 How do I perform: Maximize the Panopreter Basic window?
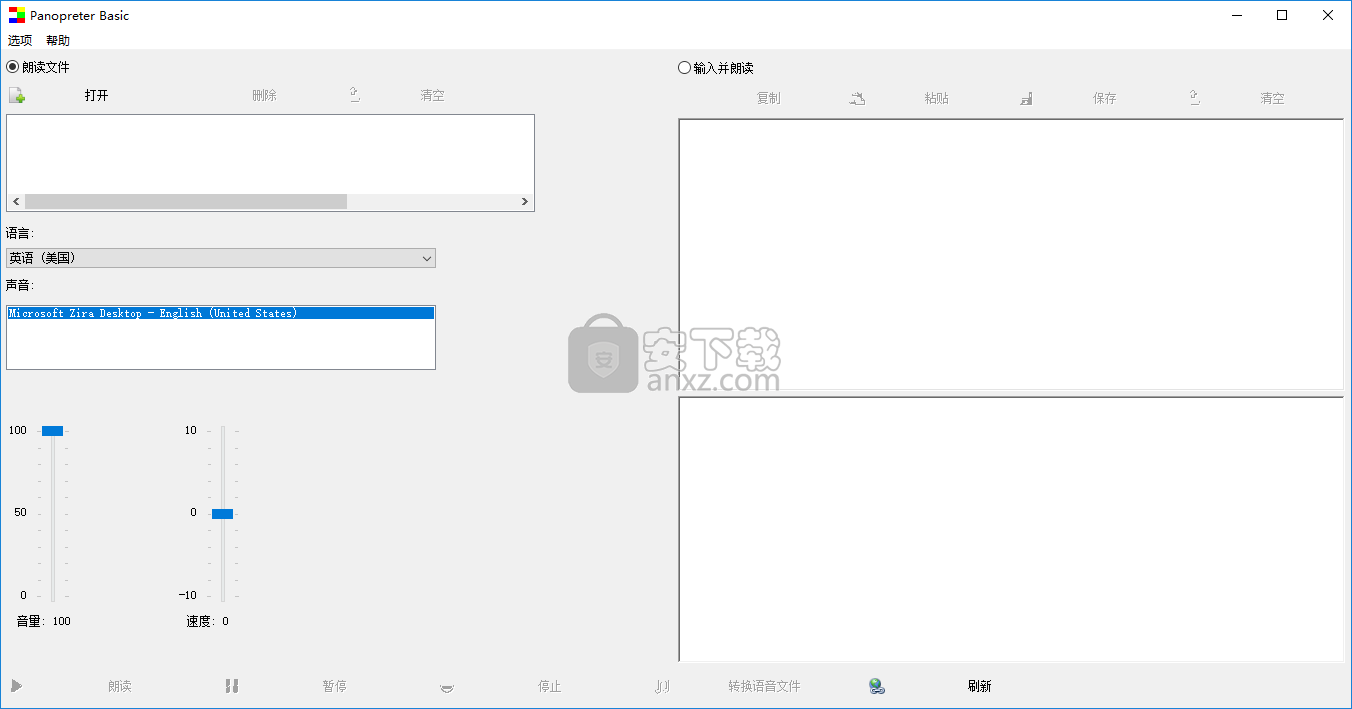click(x=1283, y=15)
